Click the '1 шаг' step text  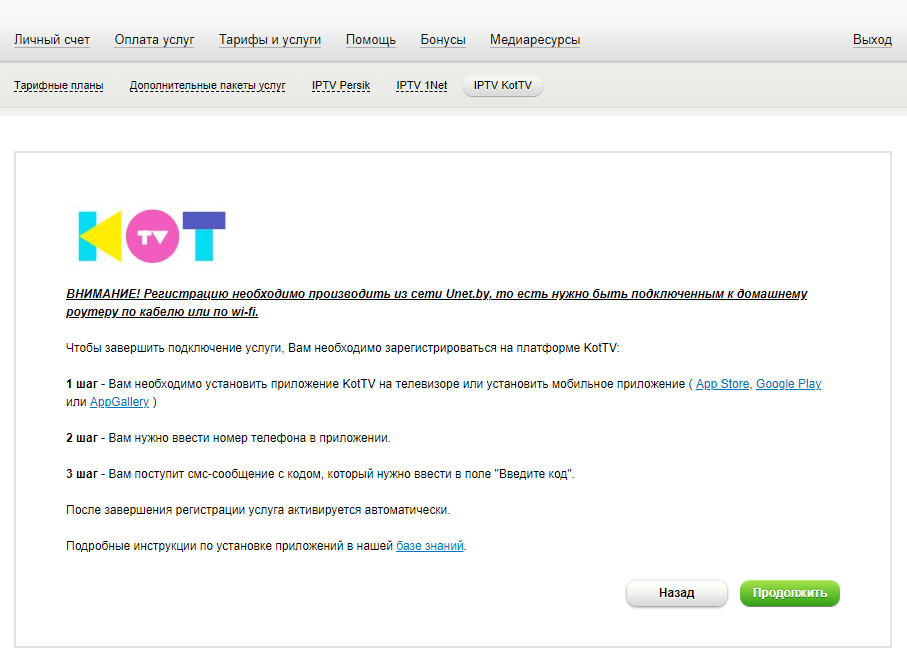pos(444,393)
